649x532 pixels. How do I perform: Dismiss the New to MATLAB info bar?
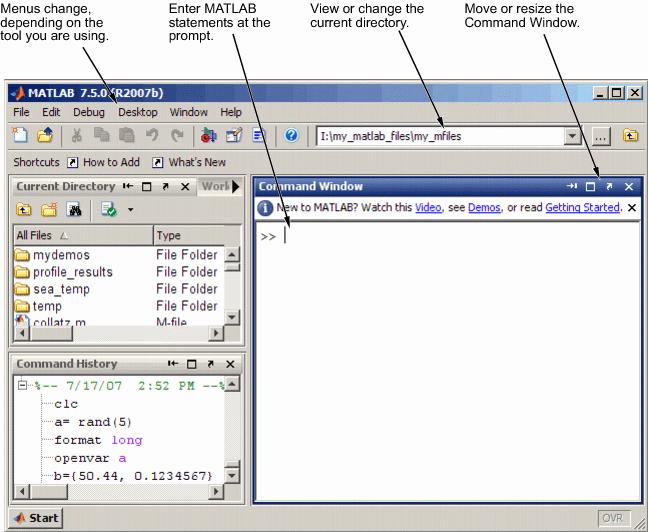pyautogui.click(x=632, y=207)
